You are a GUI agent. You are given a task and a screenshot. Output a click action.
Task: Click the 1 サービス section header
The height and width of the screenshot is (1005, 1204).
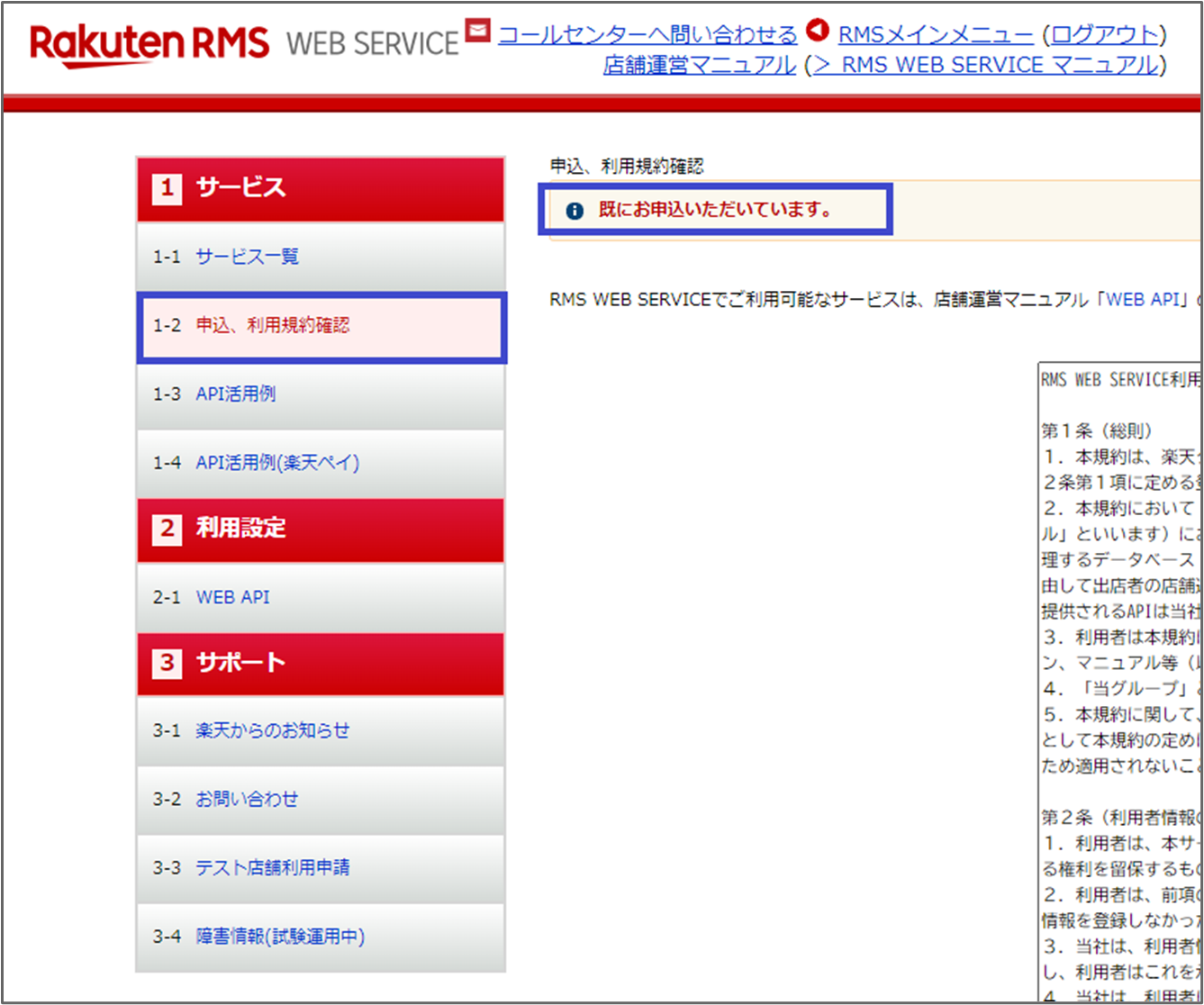click(321, 189)
